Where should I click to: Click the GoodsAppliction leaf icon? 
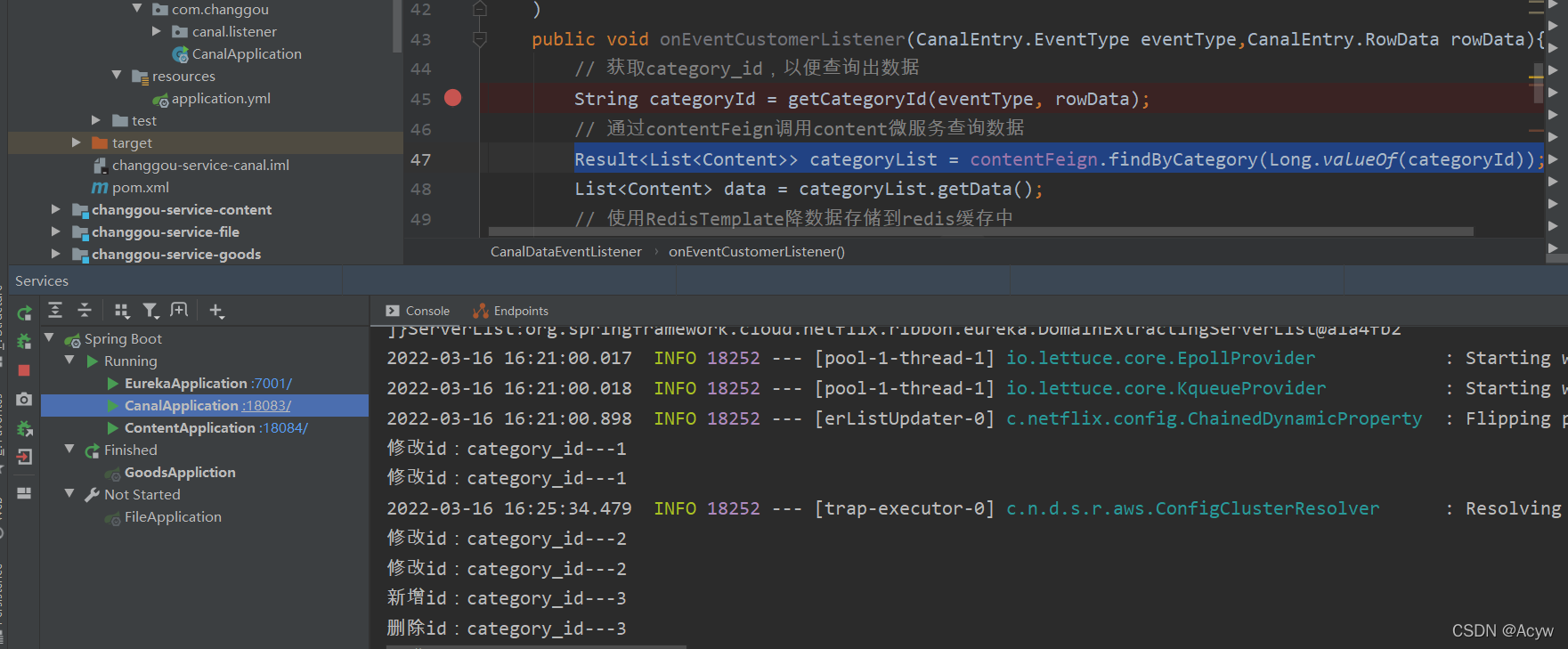(113, 473)
